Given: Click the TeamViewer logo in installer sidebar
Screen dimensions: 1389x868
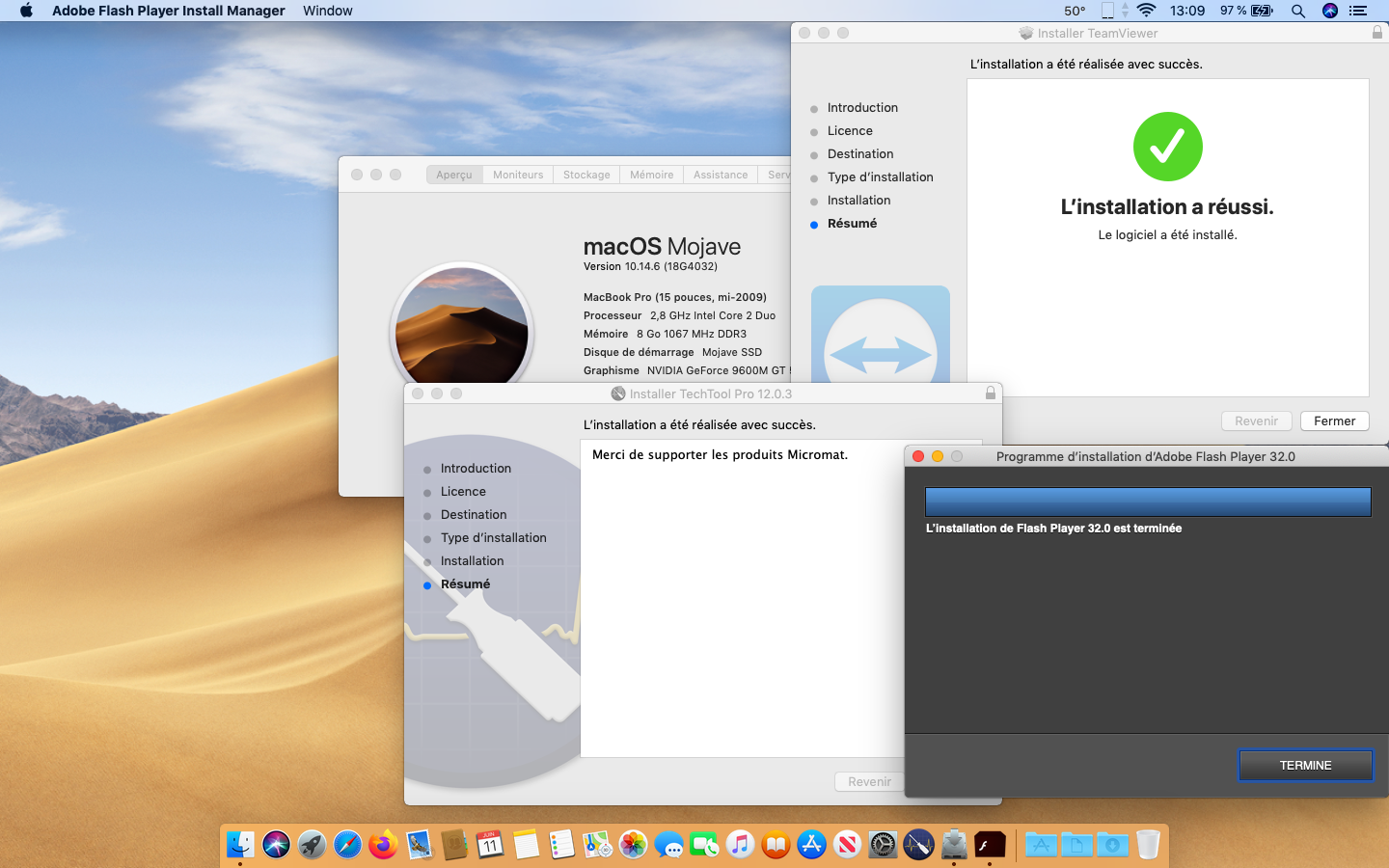Looking at the screenshot, I should click(881, 335).
